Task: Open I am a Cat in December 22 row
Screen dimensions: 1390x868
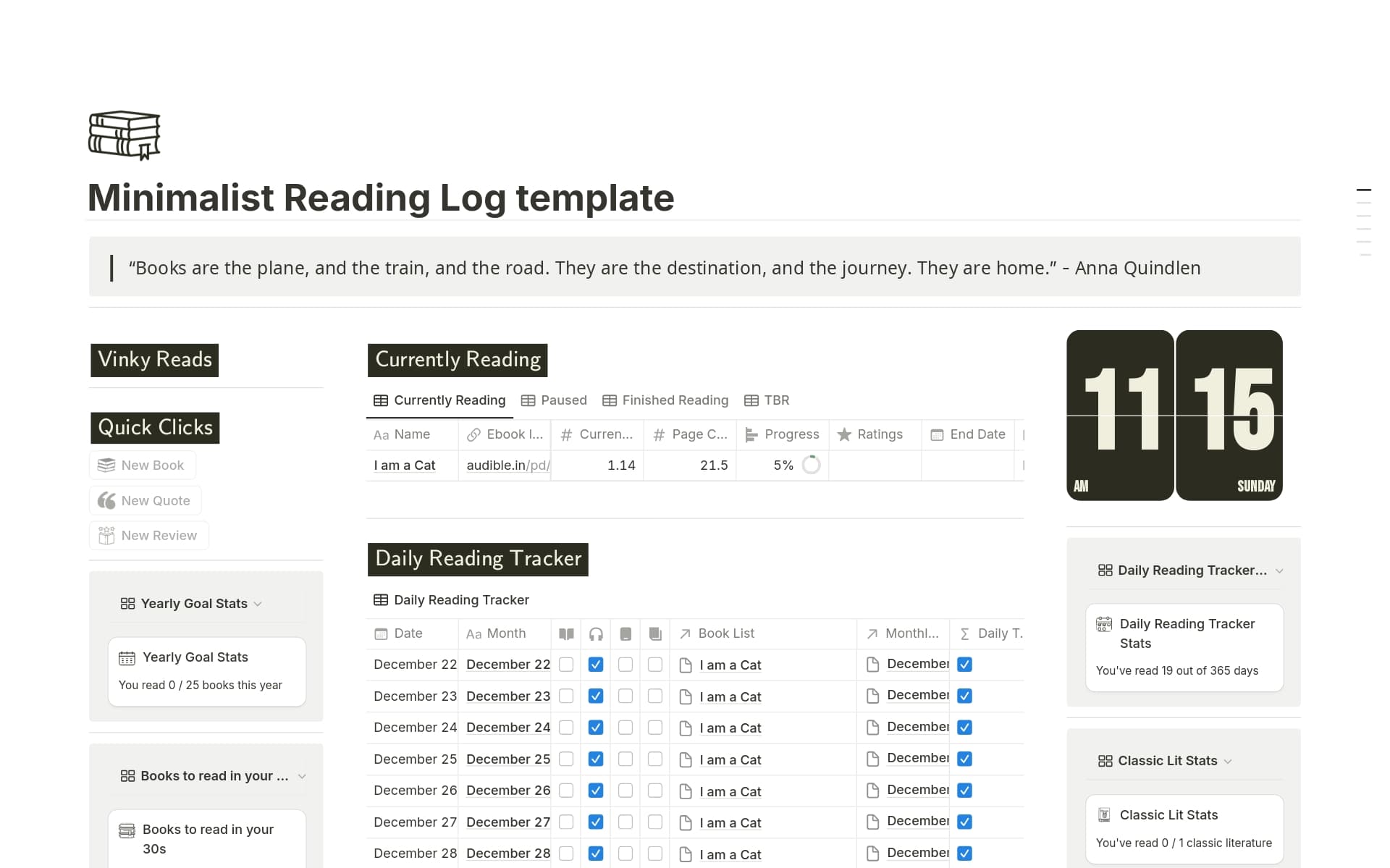Action: tap(730, 665)
